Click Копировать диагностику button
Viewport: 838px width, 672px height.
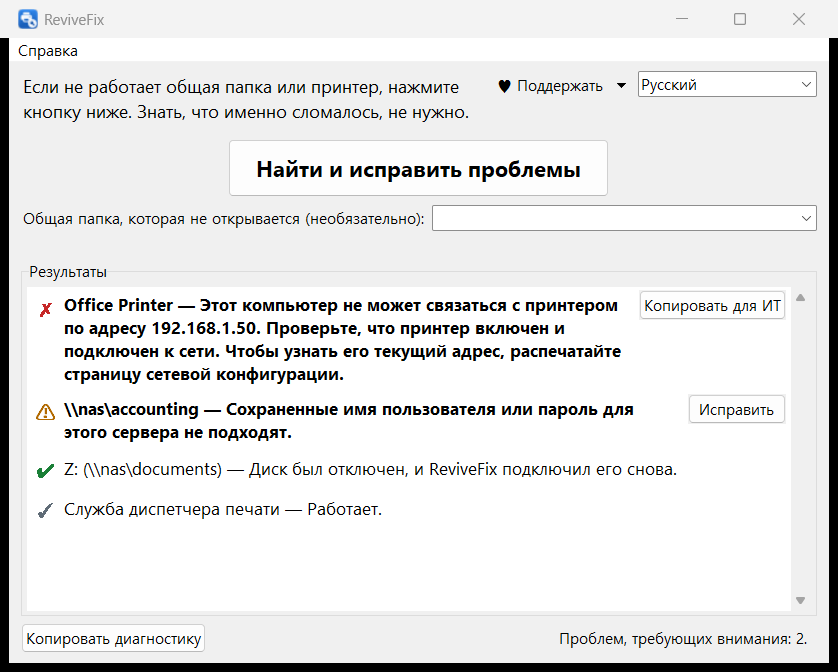tap(113, 638)
